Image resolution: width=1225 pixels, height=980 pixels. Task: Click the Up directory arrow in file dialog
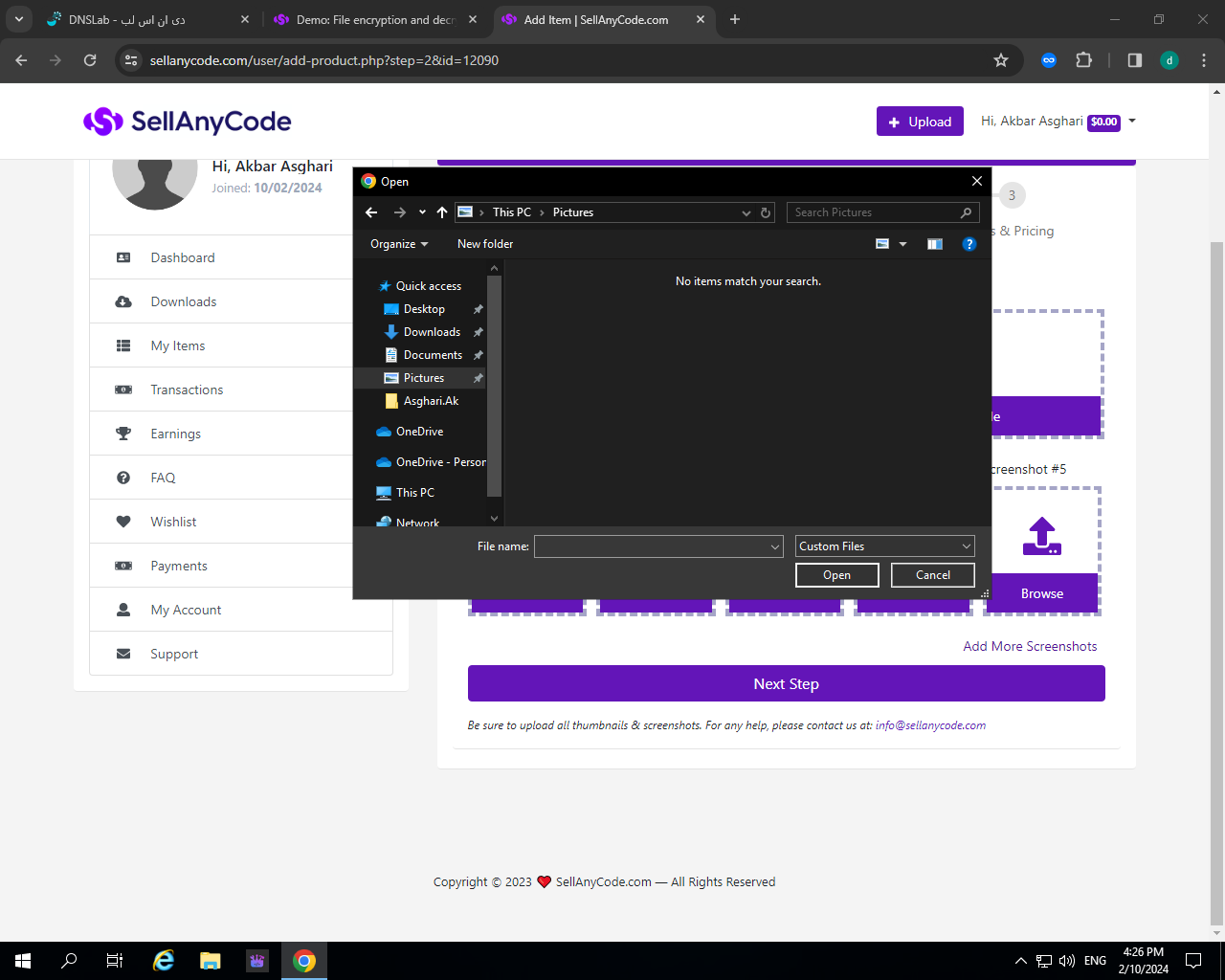441,212
